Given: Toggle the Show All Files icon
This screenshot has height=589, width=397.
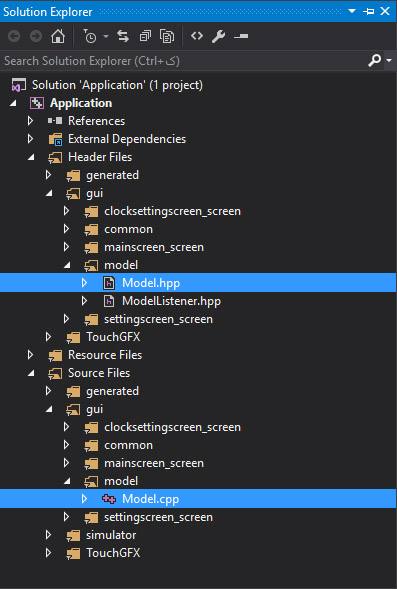Looking at the screenshot, I should tap(167, 36).
